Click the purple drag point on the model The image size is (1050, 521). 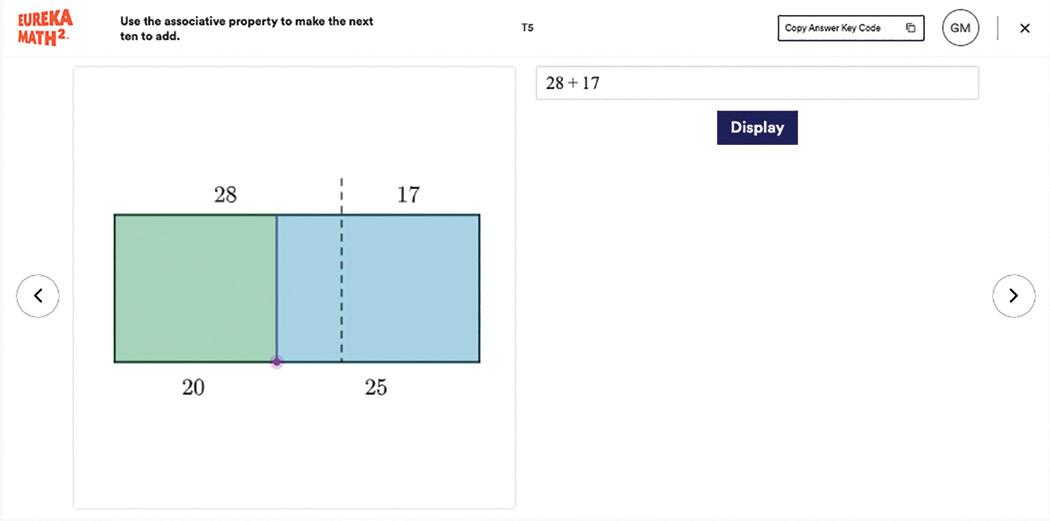point(277,362)
